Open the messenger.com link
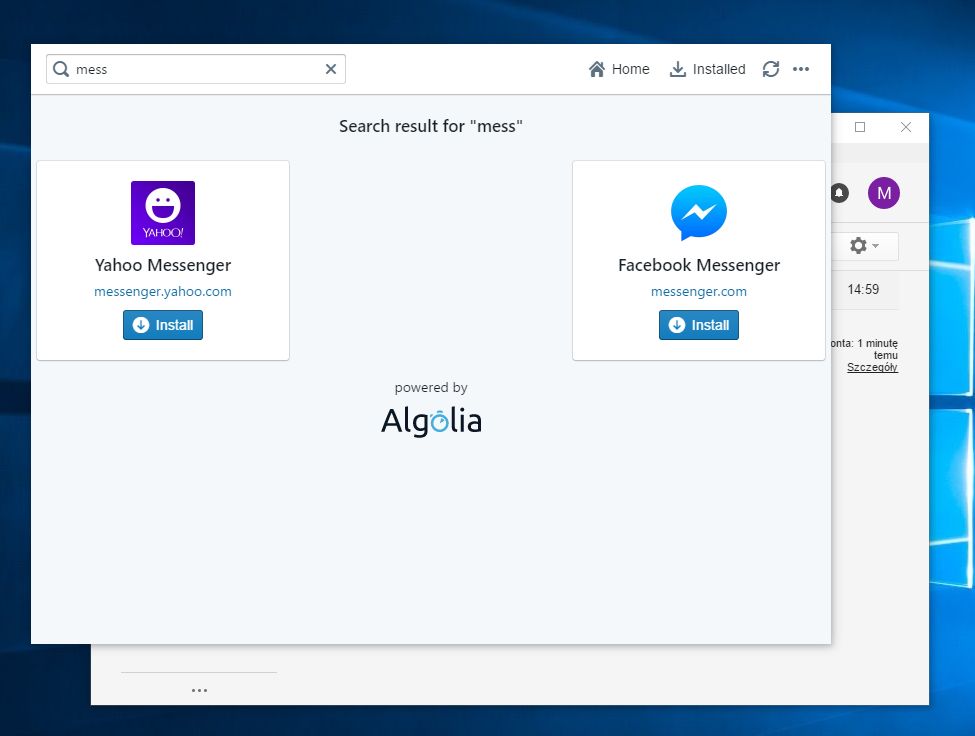This screenshot has height=736, width=975. 699,292
